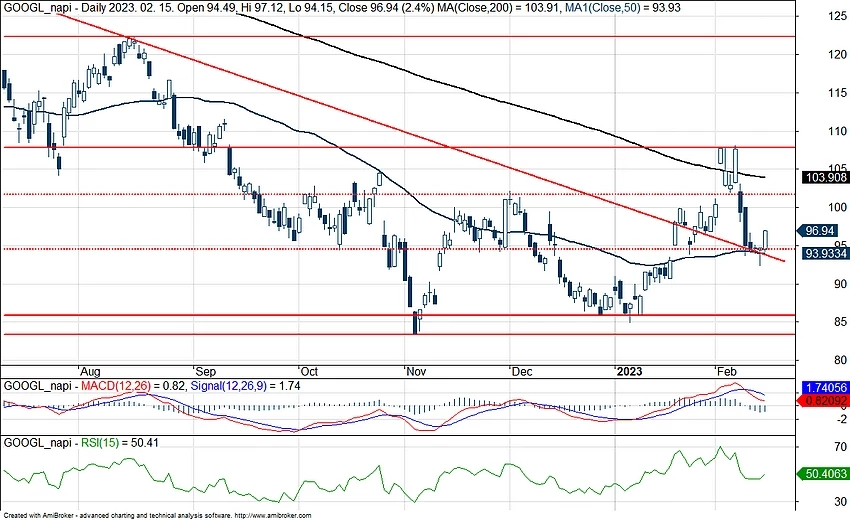This screenshot has width=850, height=520.
Task: Click the 0.82092 MACD value label
Action: click(x=826, y=401)
